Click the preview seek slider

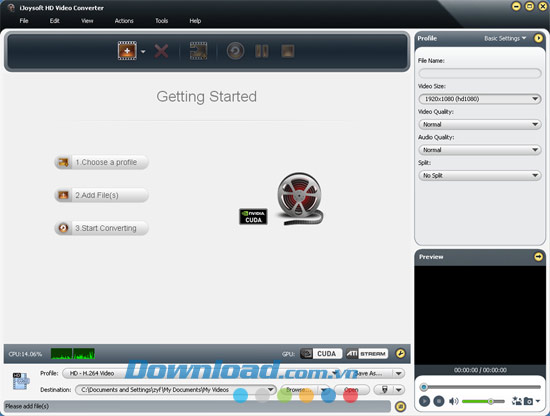(x=480, y=387)
